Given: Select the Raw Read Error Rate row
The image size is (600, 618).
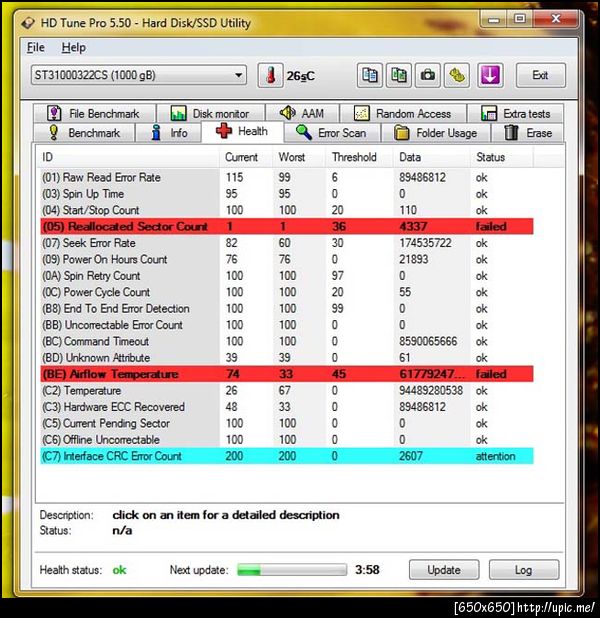Looking at the screenshot, I should point(287,177).
